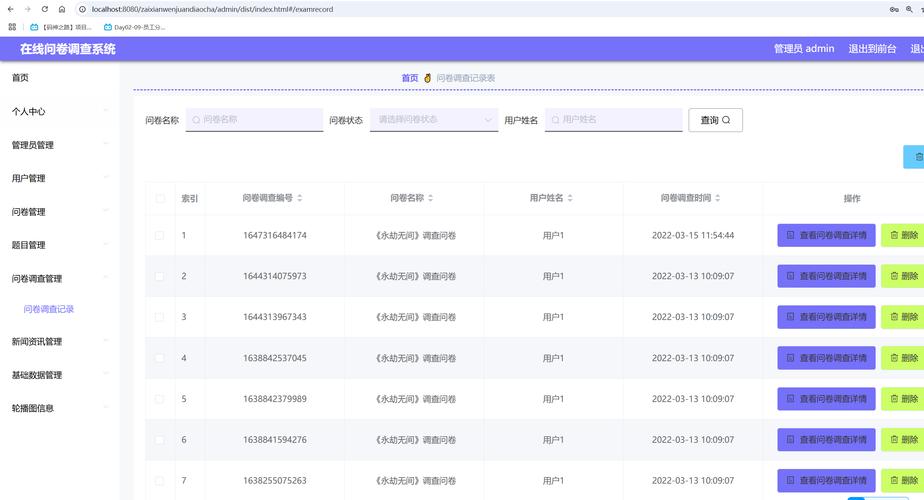This screenshot has height=500, width=924.
Task: View survey details for row 3
Action: point(826,317)
